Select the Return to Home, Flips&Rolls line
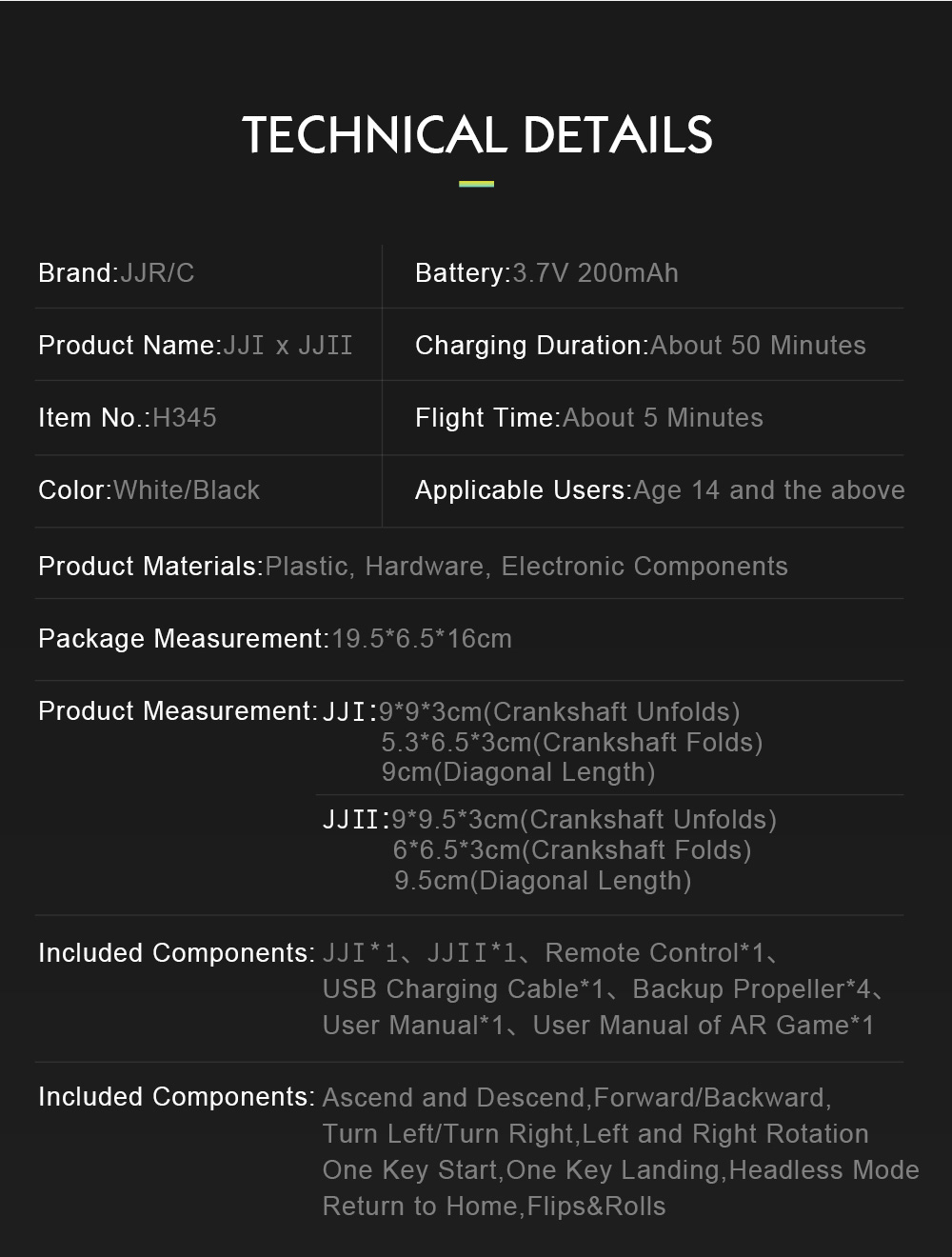The width and height of the screenshot is (952, 1257). pyautogui.click(x=494, y=1207)
